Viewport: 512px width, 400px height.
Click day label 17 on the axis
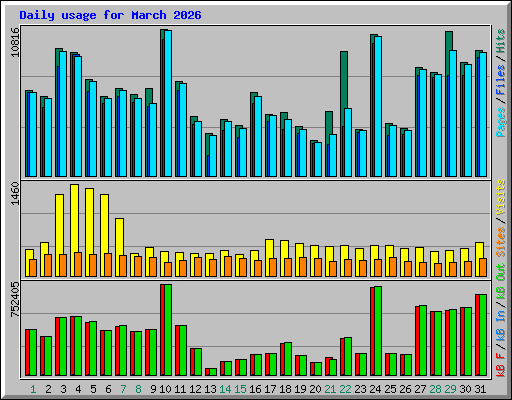(x=270, y=389)
